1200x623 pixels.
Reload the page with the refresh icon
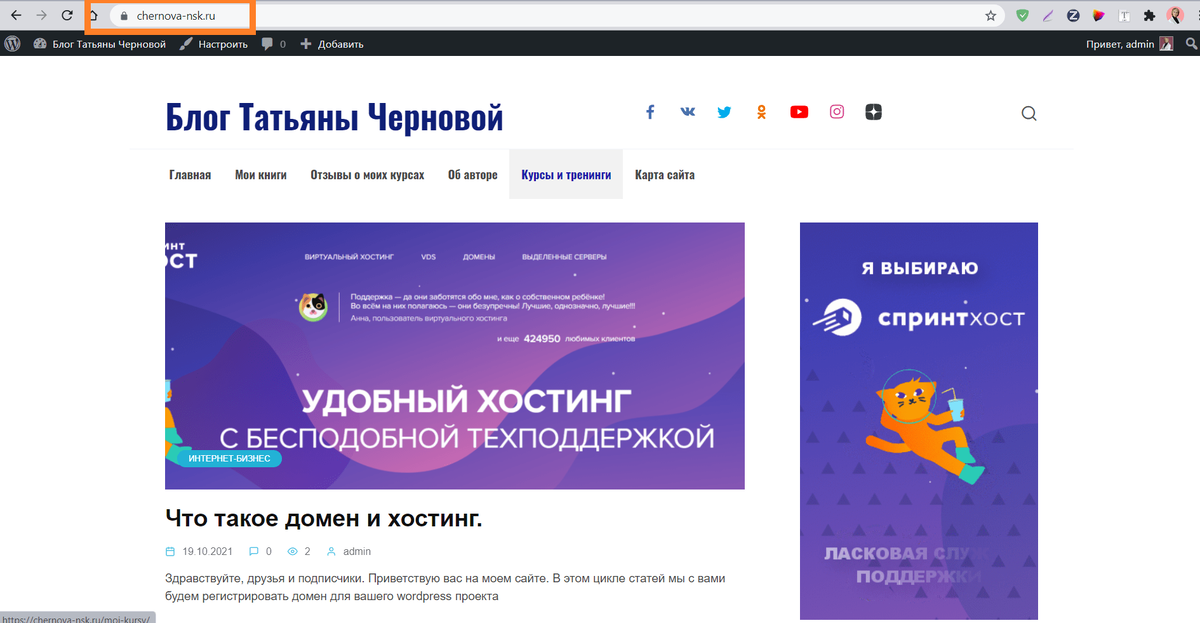click(x=67, y=15)
